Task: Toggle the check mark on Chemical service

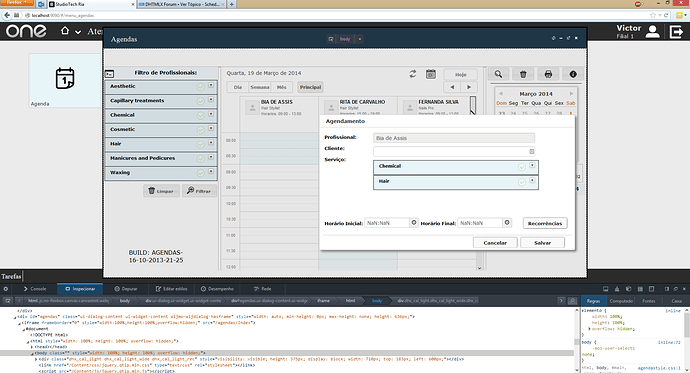Action: point(522,167)
